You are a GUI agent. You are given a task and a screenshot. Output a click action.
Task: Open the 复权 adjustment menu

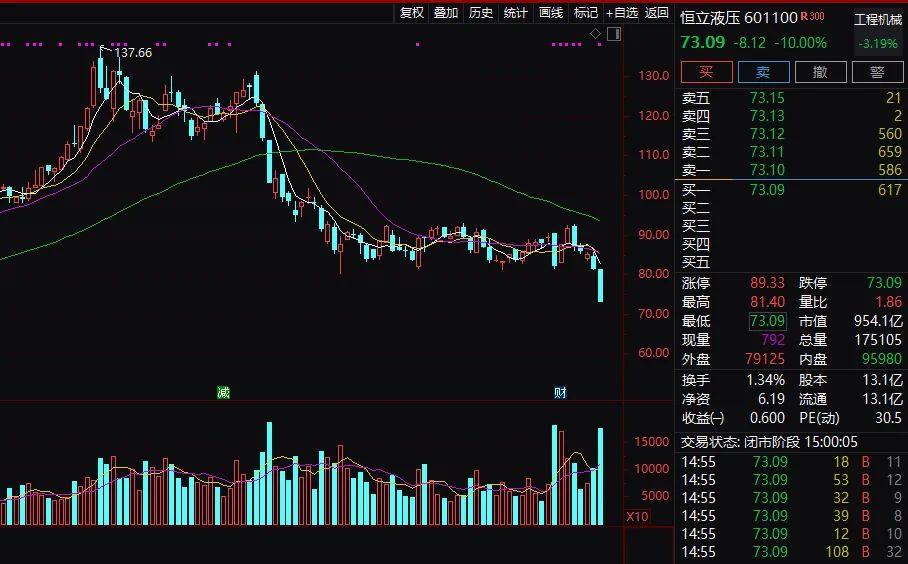[x=412, y=13]
